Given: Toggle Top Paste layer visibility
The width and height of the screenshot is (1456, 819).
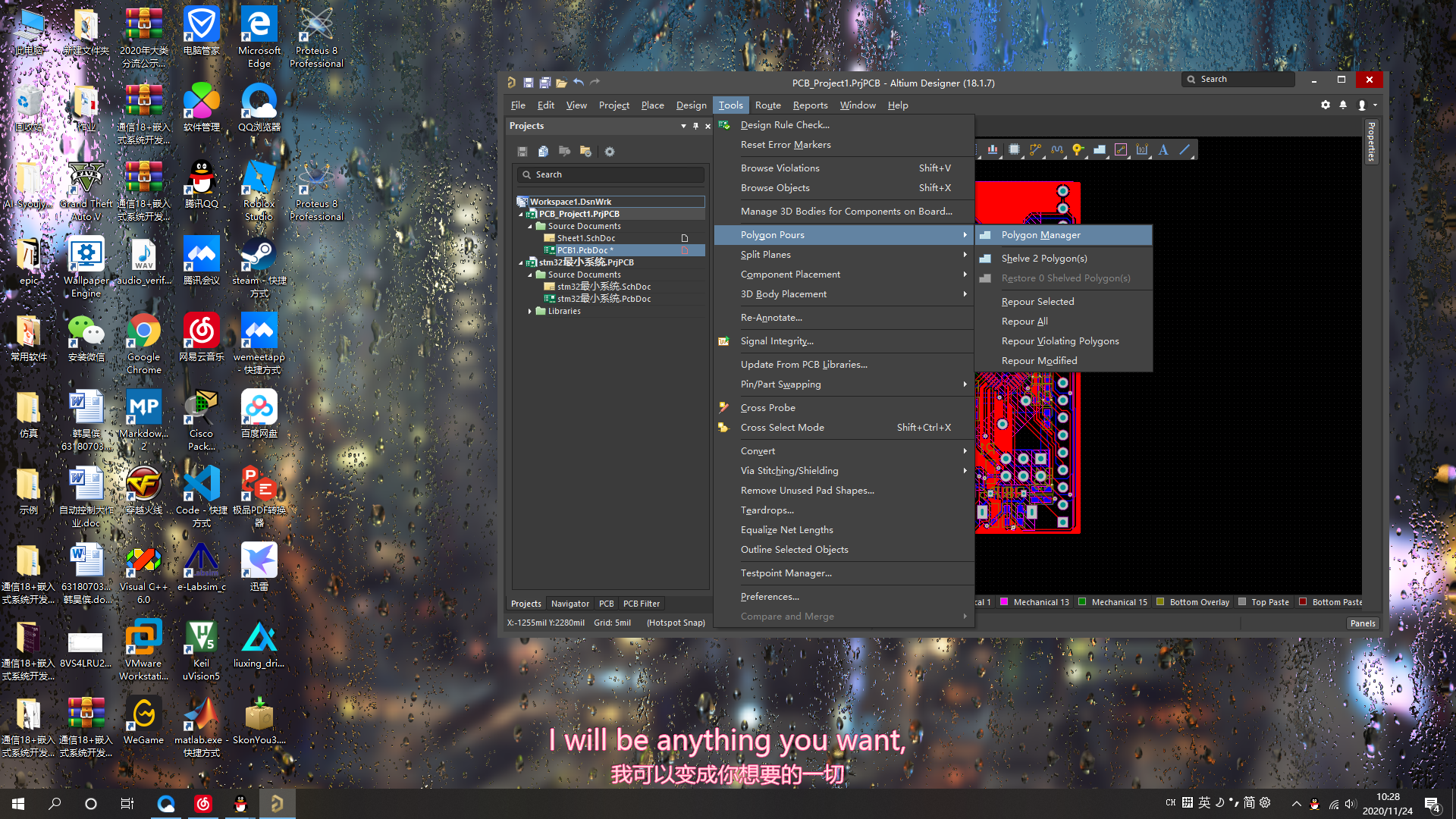Looking at the screenshot, I should click(x=1242, y=601).
